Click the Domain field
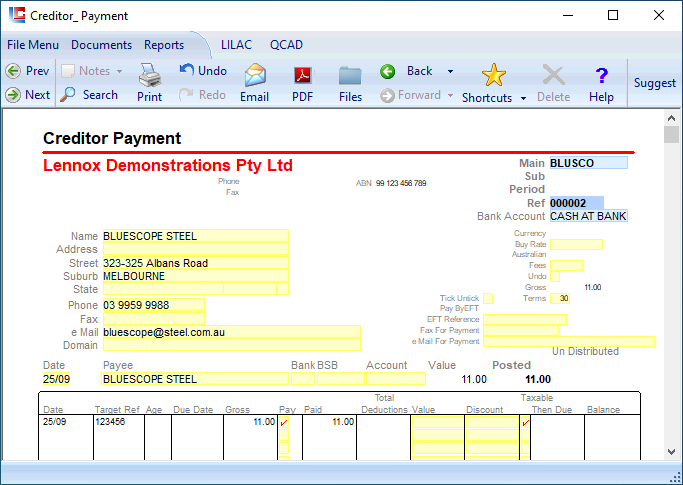The image size is (683, 485). (x=232, y=345)
